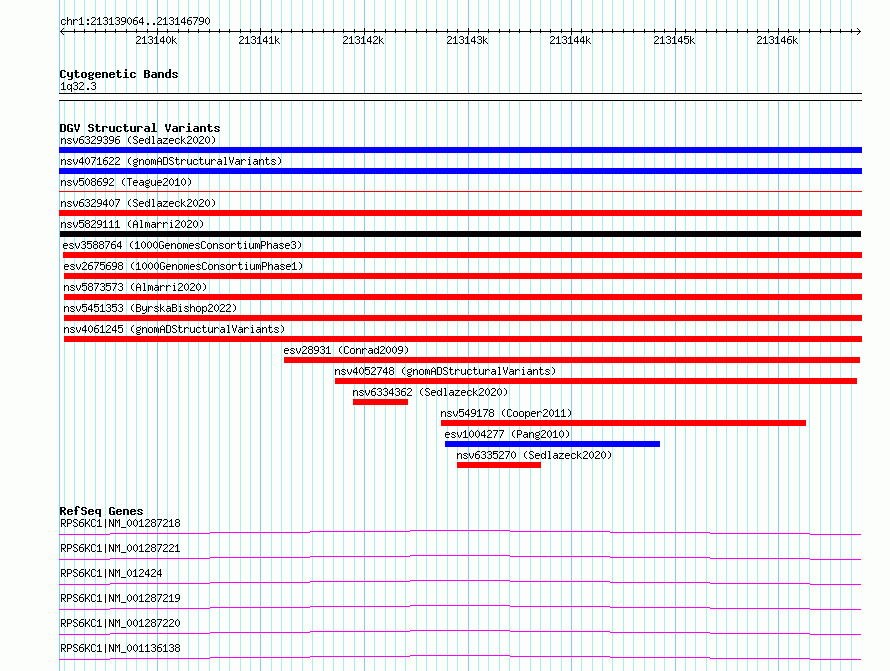890x671 pixels.
Task: Open esv2675698 (1000GenomesConsortiumPhase1) label
Action: [x=183, y=266]
